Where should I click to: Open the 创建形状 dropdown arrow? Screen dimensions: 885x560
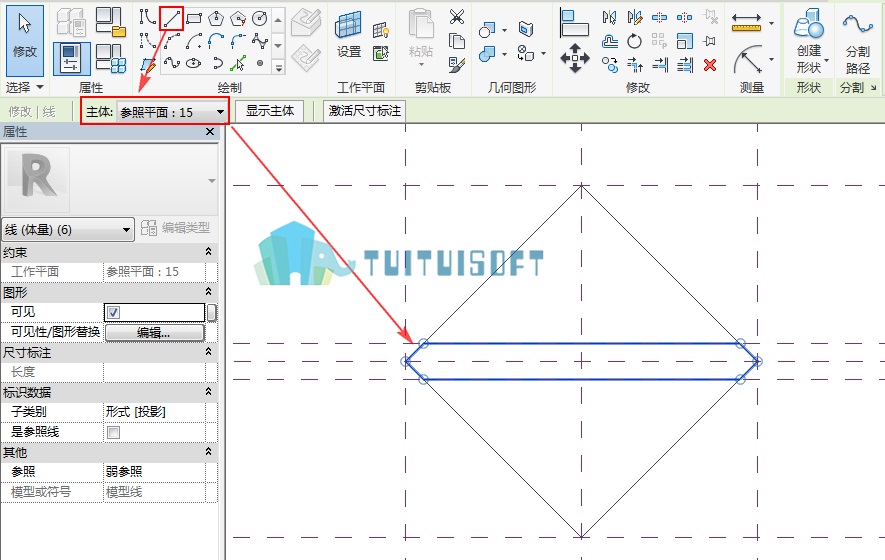tap(826, 59)
